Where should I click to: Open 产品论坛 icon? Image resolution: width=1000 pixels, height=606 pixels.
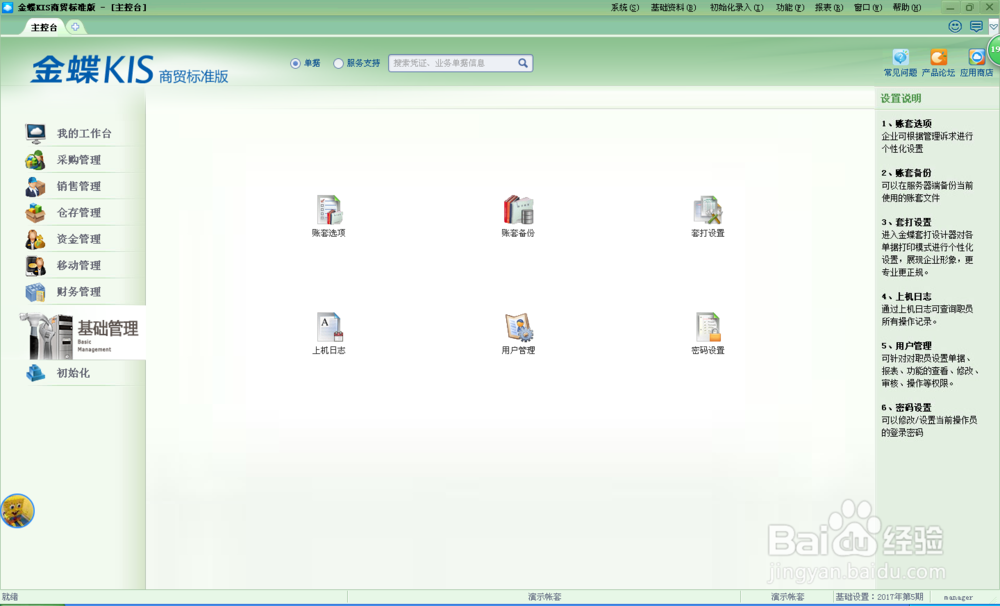[x=938, y=63]
